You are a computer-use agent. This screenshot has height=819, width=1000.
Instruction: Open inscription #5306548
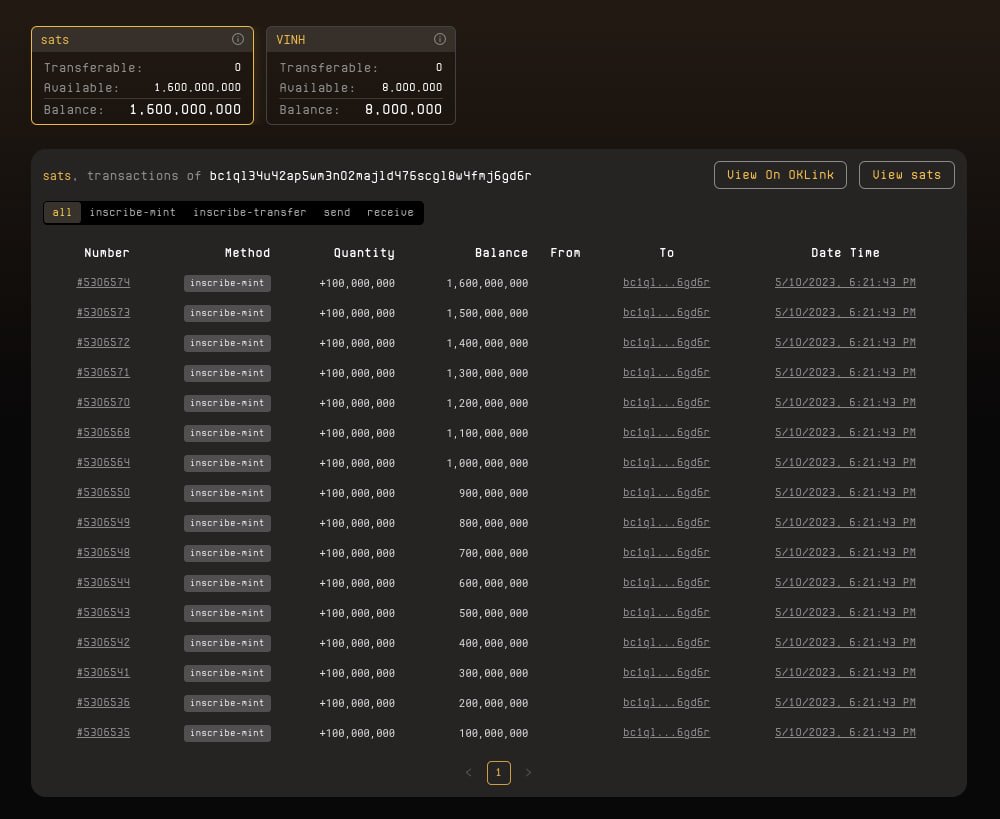[x=103, y=552]
